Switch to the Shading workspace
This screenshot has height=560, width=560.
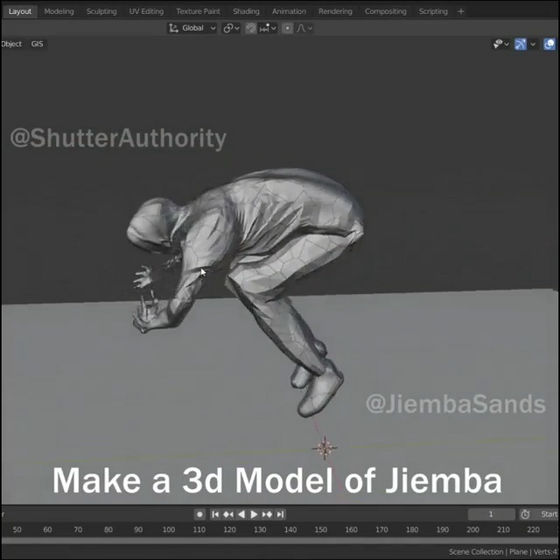pyautogui.click(x=246, y=11)
